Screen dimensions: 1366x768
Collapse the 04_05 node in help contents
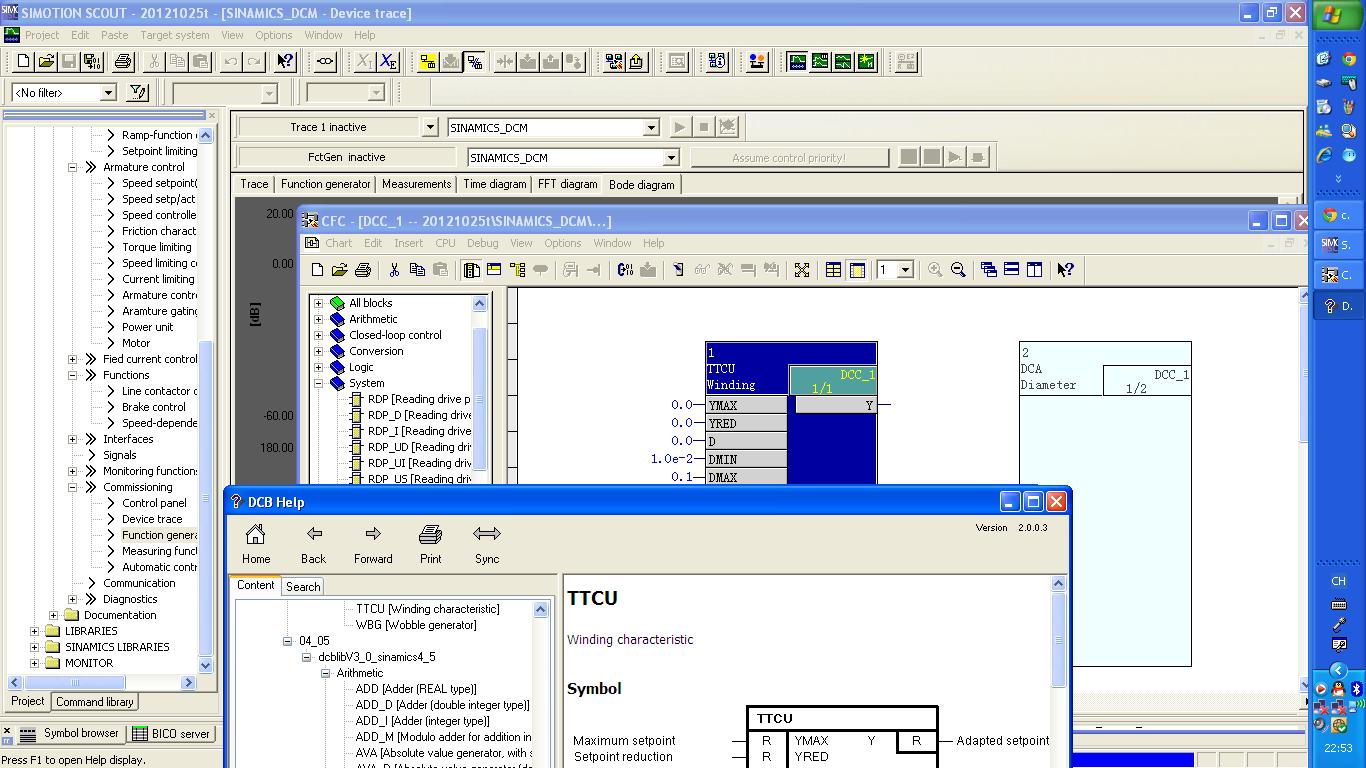coord(288,641)
